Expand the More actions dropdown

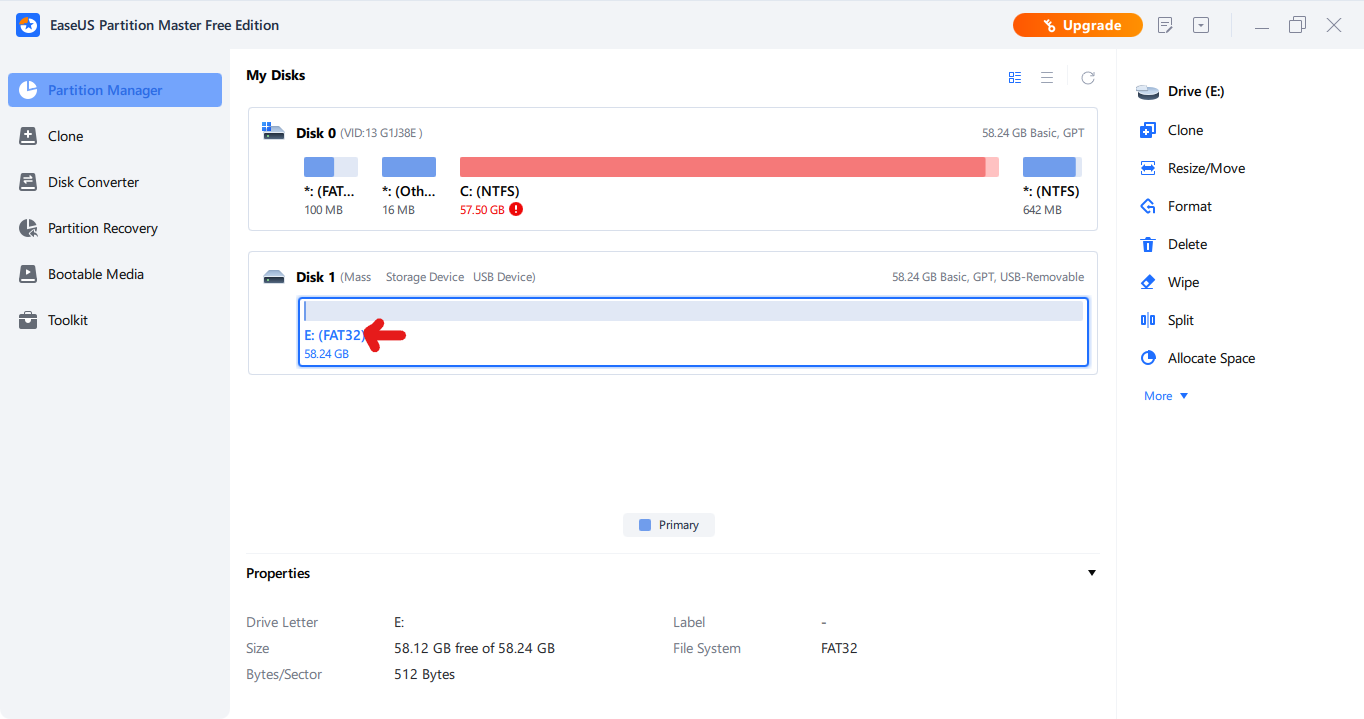(1166, 396)
